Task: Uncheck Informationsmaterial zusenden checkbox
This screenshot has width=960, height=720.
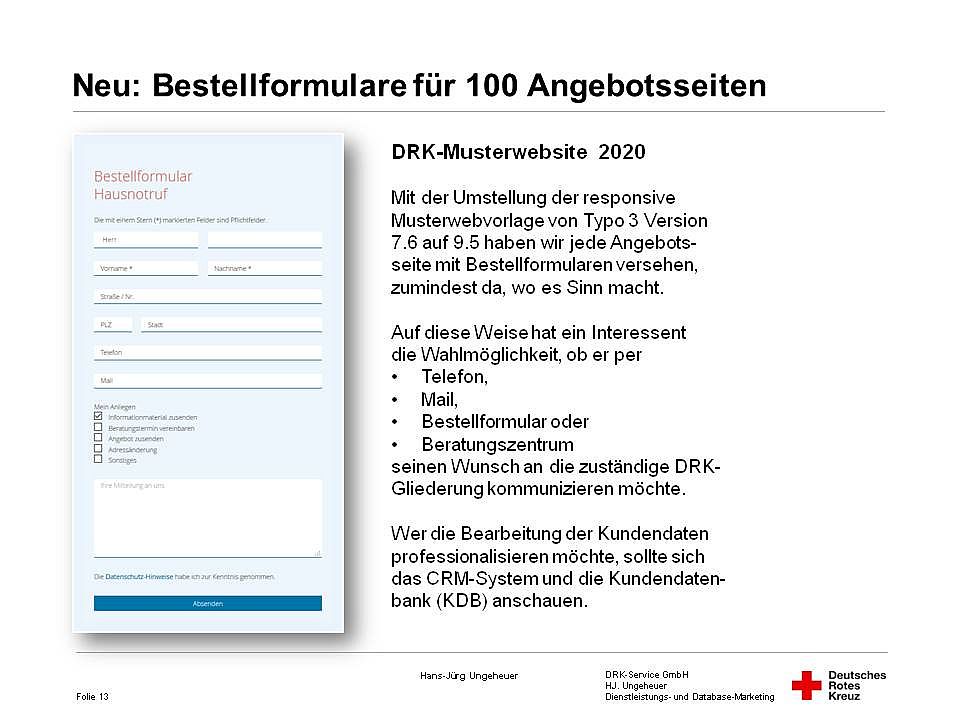Action: 98,416
